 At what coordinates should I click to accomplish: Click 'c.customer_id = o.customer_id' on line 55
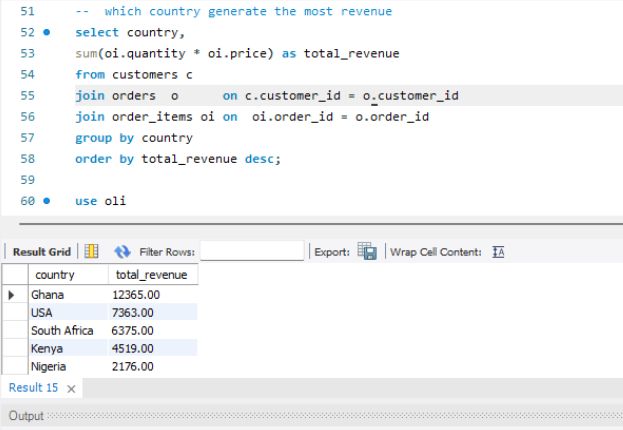pyautogui.click(x=352, y=96)
